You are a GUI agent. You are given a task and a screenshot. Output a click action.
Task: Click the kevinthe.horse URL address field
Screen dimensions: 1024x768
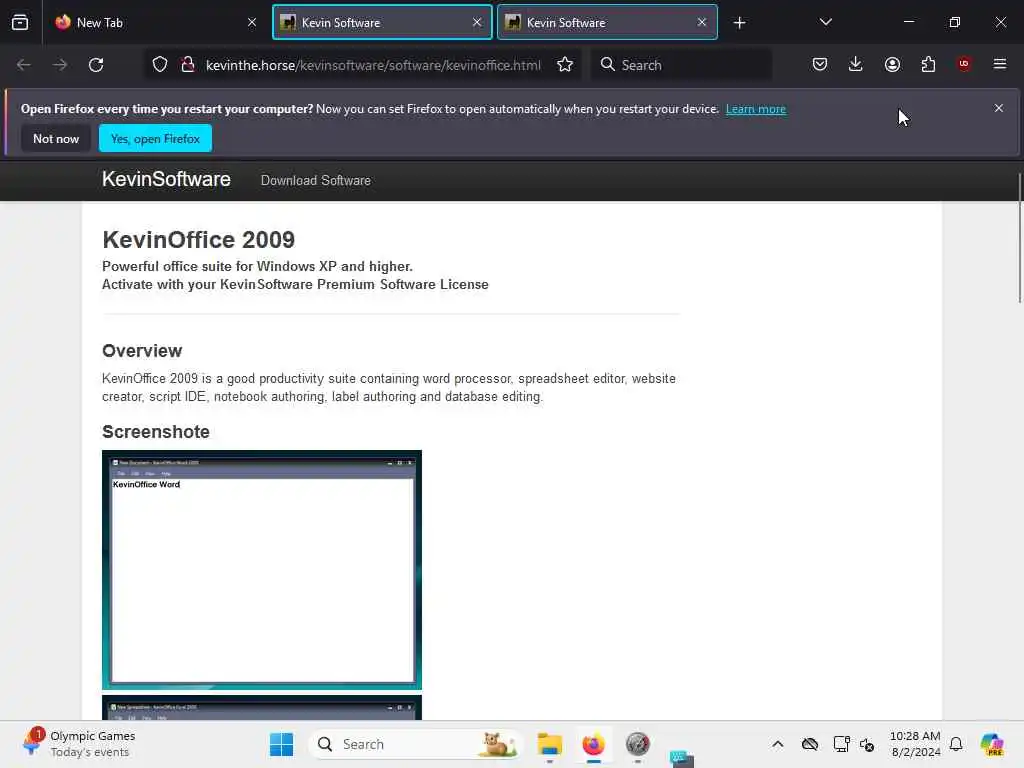tap(373, 65)
